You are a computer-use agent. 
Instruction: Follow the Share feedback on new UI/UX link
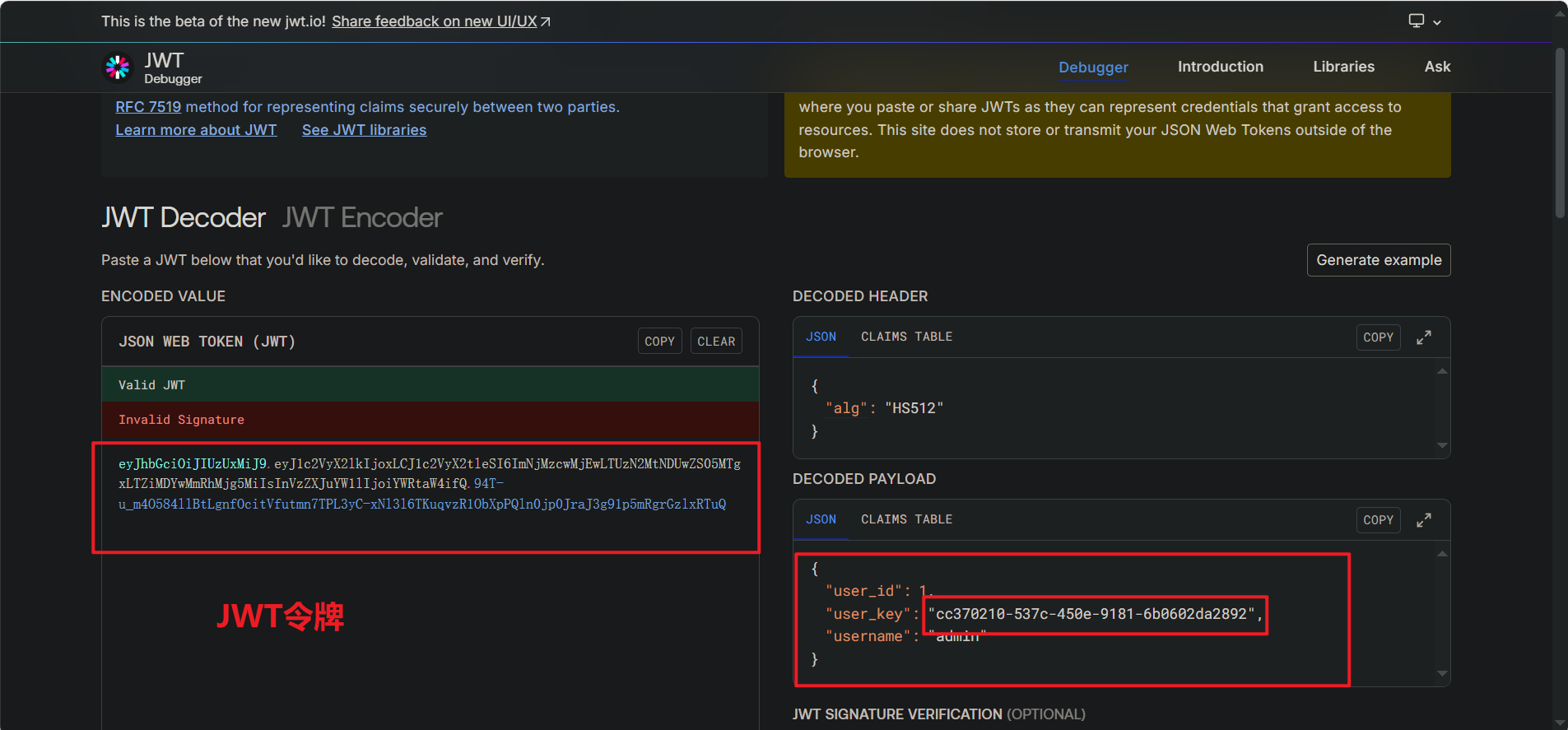point(441,21)
